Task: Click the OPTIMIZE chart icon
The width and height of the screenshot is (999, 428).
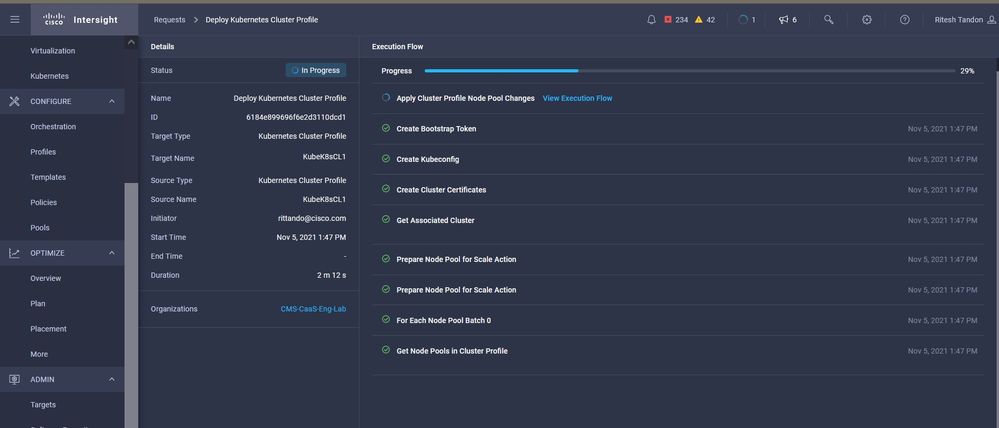Action: [x=14, y=253]
